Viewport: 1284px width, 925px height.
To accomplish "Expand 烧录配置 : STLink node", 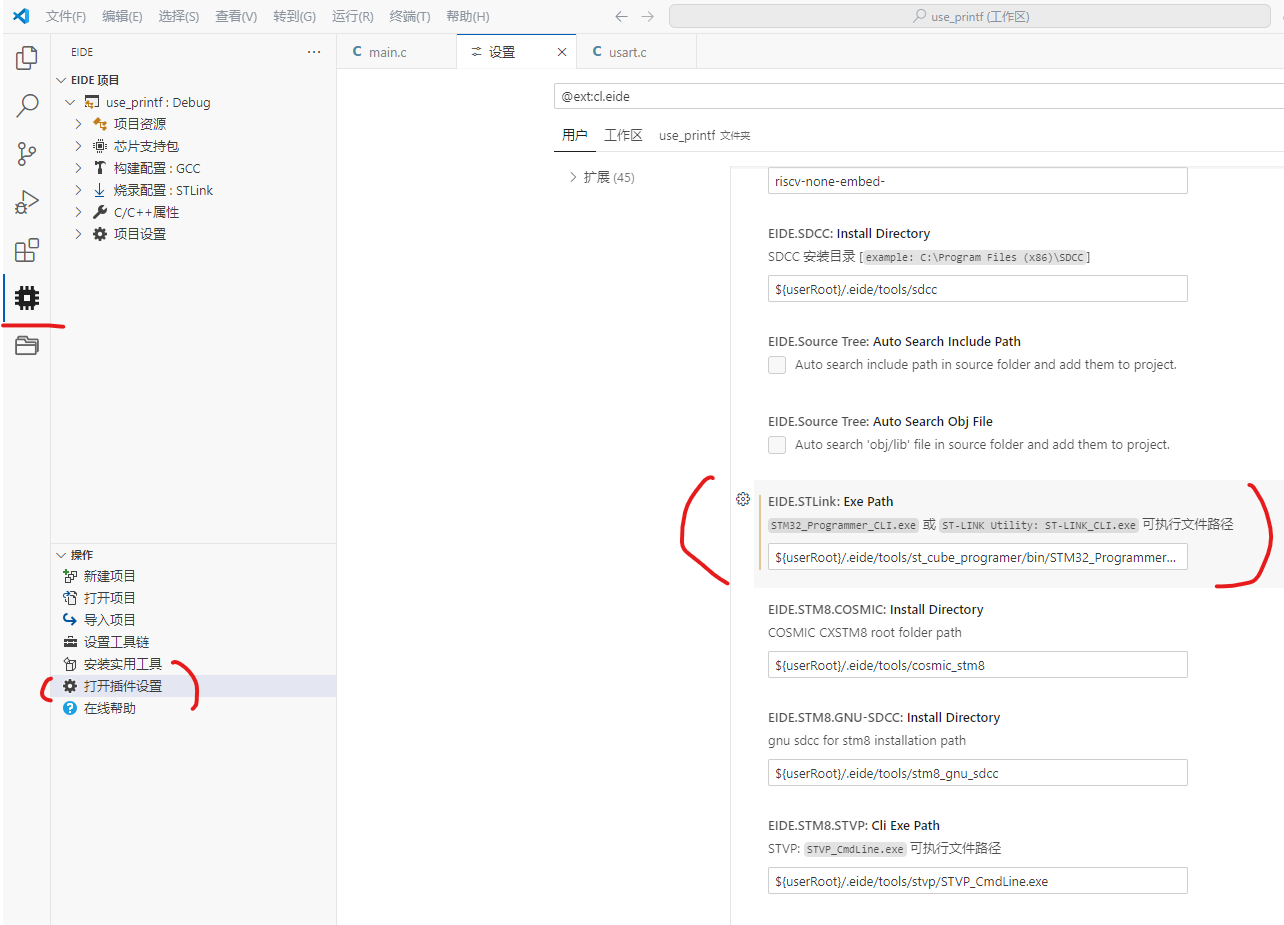I will pos(79,190).
